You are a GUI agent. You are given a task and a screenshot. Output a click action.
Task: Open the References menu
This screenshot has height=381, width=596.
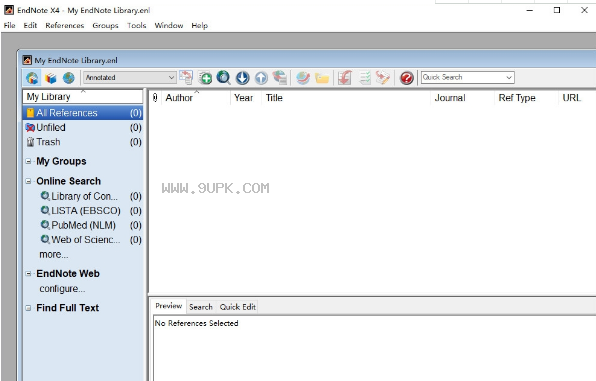click(x=65, y=25)
